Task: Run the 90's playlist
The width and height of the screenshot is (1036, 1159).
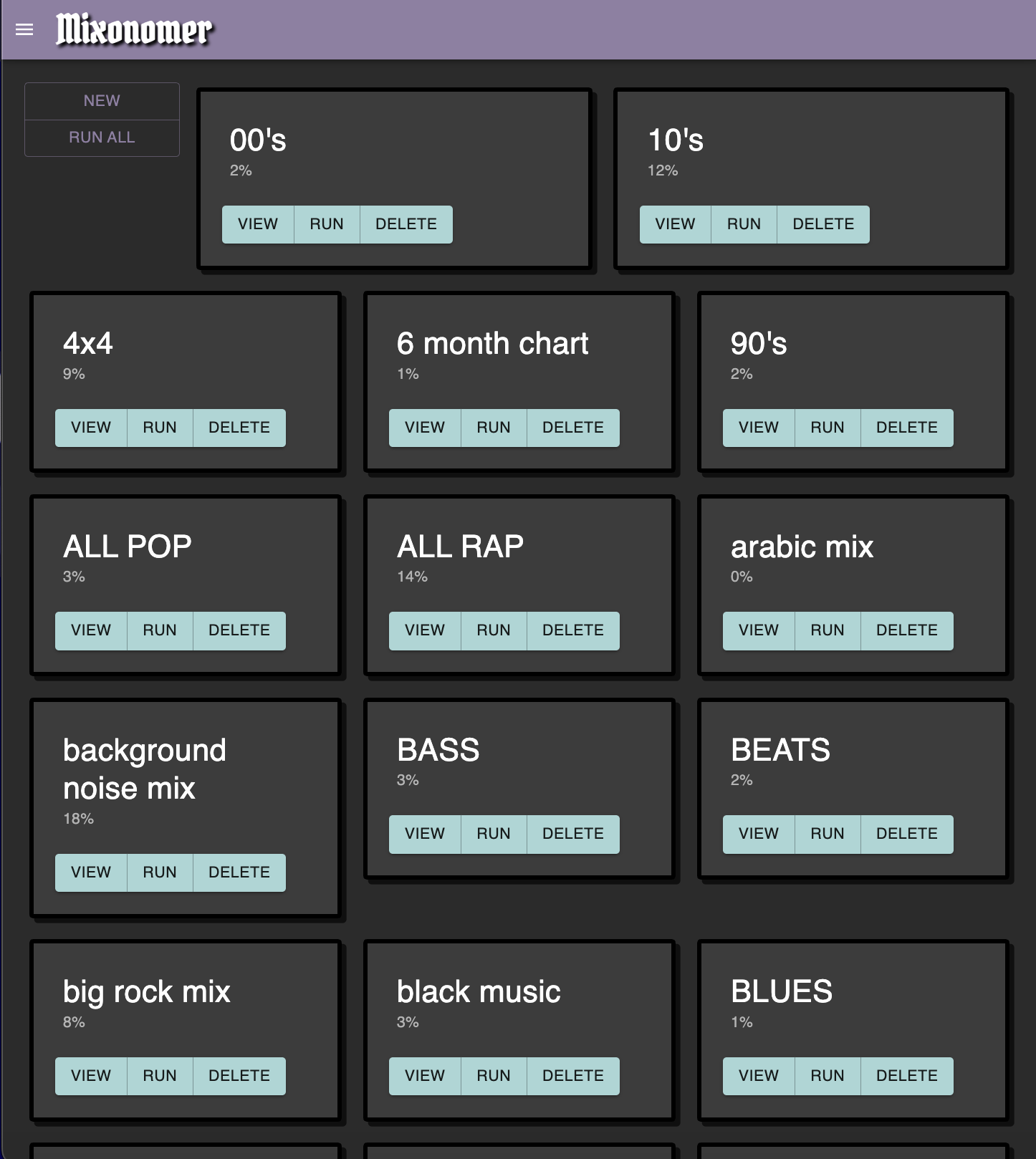Action: [x=827, y=428]
